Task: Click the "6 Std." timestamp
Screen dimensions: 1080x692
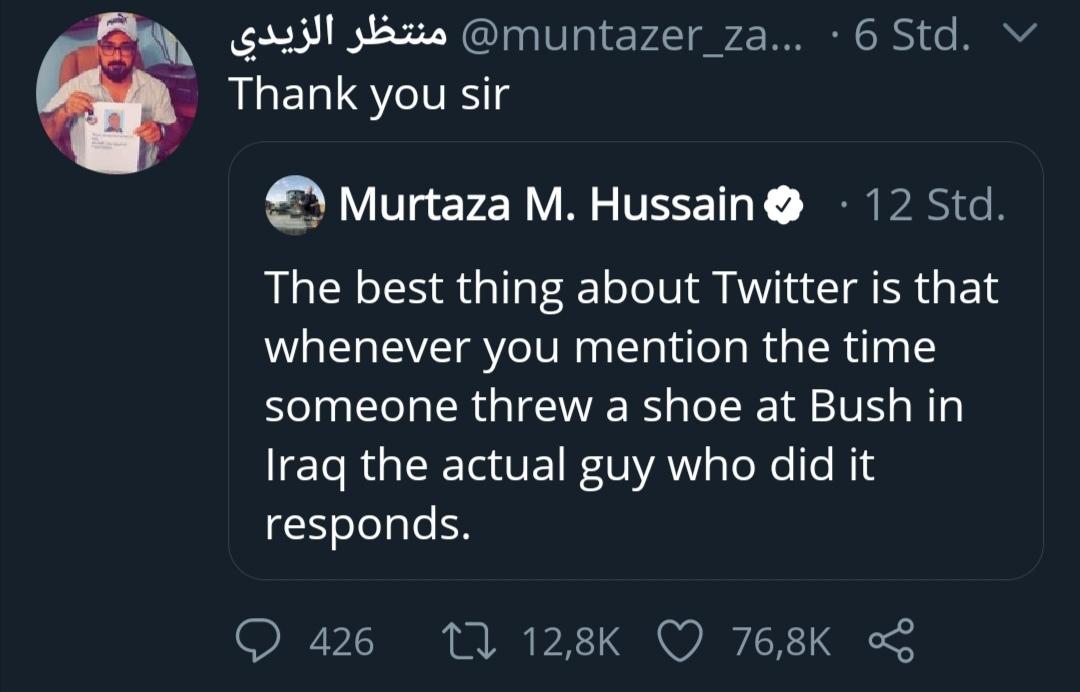Action: pyautogui.click(x=916, y=38)
